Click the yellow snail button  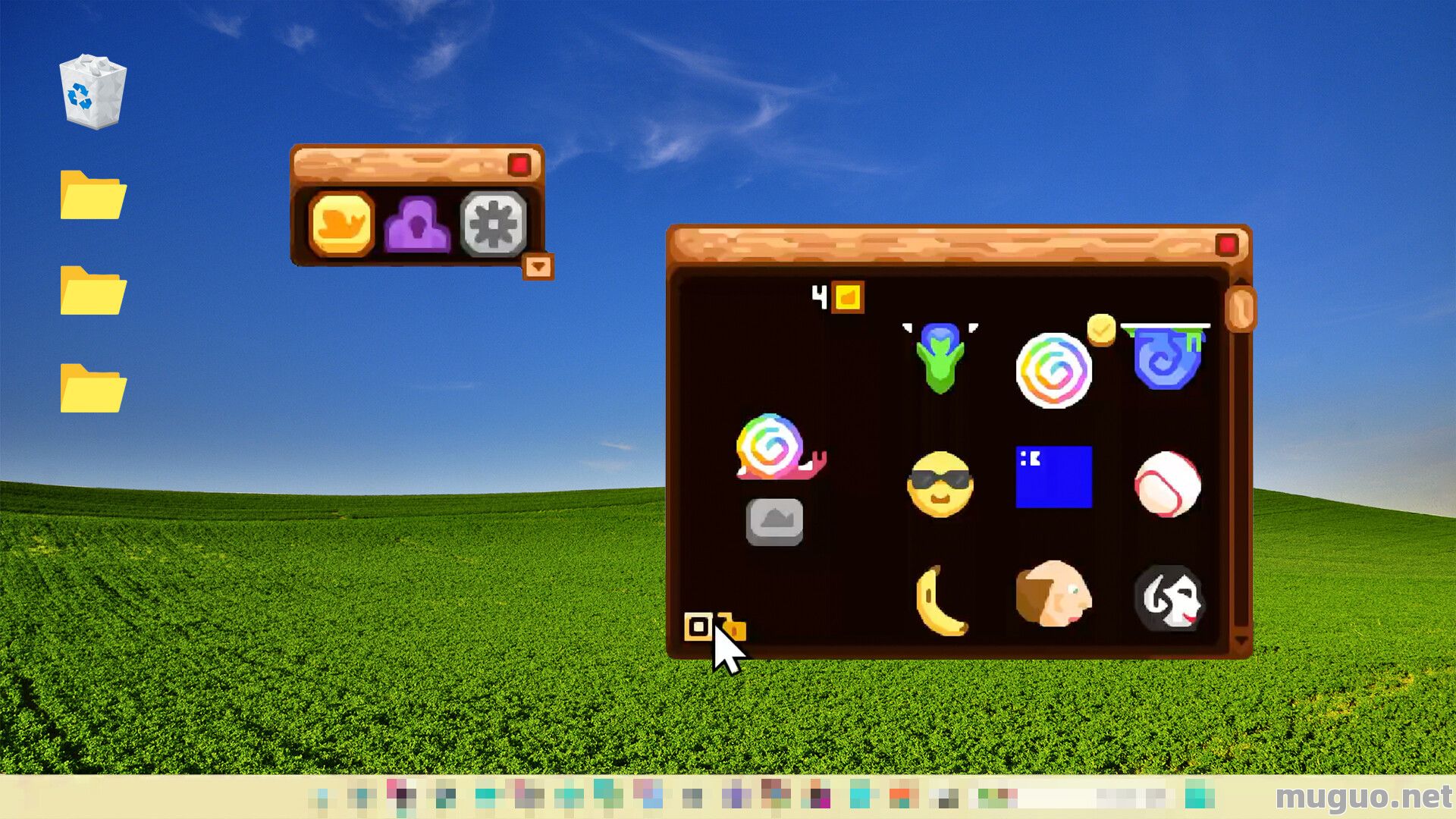click(x=342, y=224)
